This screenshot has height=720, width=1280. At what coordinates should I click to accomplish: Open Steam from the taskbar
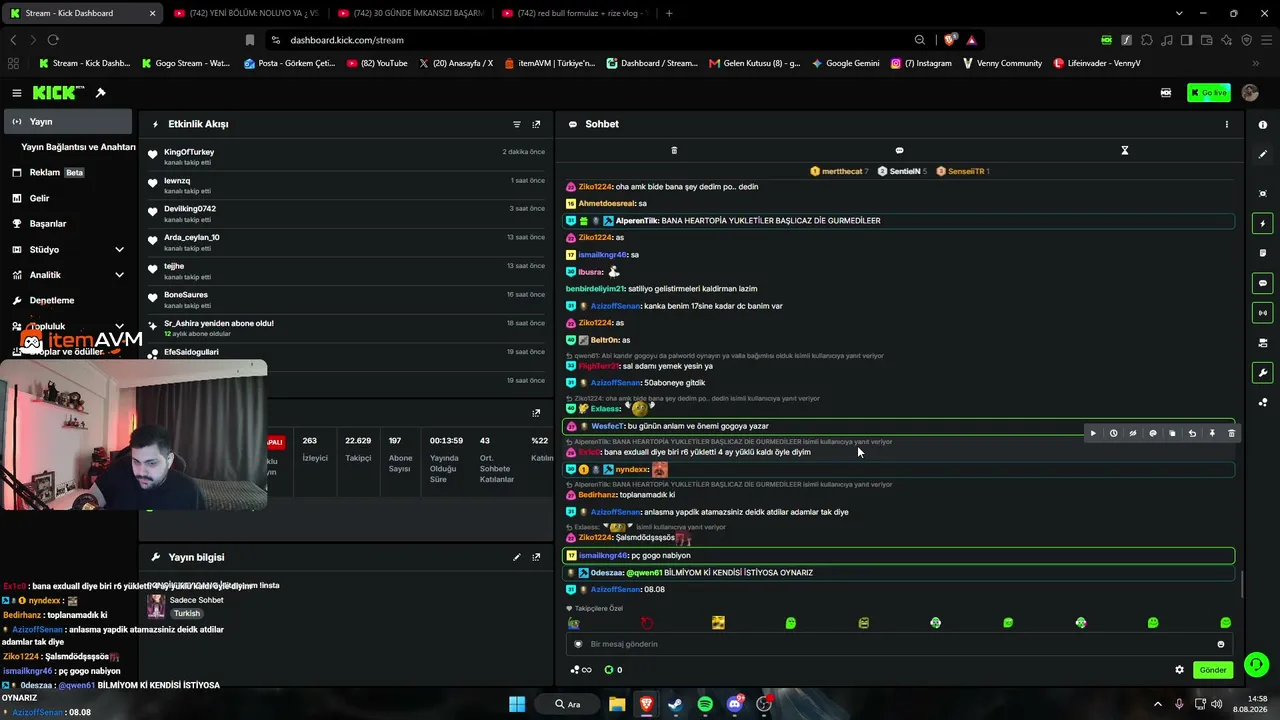pos(675,704)
